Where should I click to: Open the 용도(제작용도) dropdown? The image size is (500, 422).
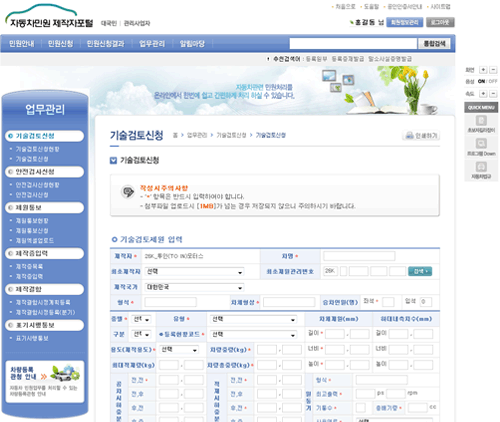[x=179, y=350]
